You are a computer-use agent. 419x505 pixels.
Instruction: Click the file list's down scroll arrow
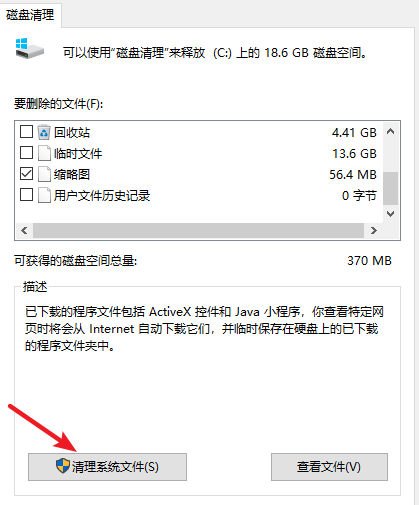click(x=391, y=214)
